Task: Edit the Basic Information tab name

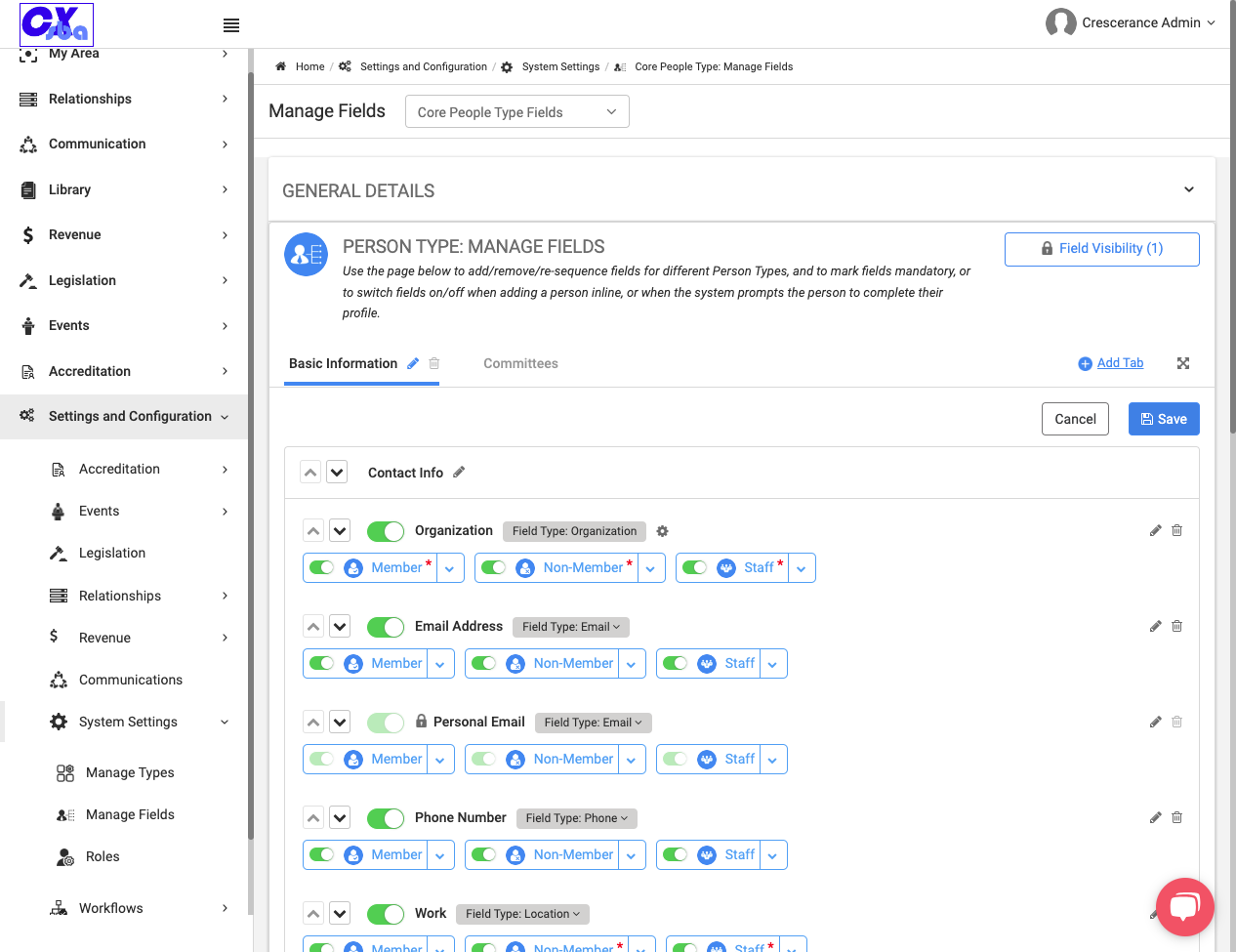Action: point(413,363)
